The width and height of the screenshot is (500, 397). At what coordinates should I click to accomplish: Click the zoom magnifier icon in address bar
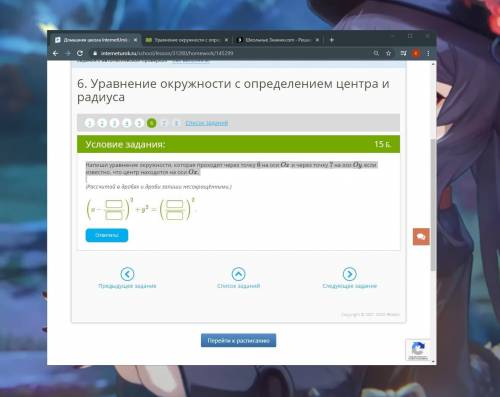[x=376, y=53]
